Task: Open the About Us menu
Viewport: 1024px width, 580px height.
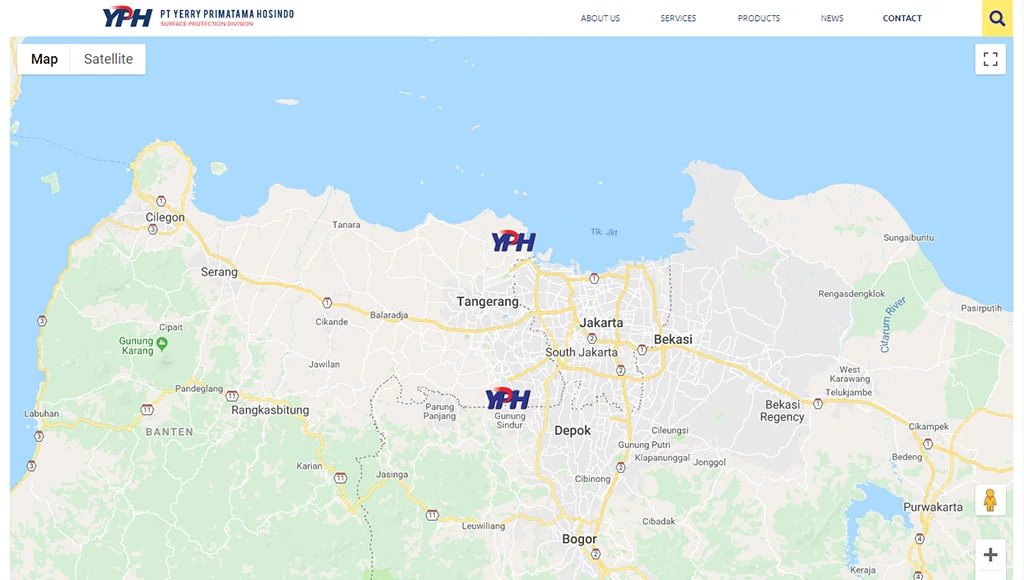Action: pyautogui.click(x=600, y=18)
